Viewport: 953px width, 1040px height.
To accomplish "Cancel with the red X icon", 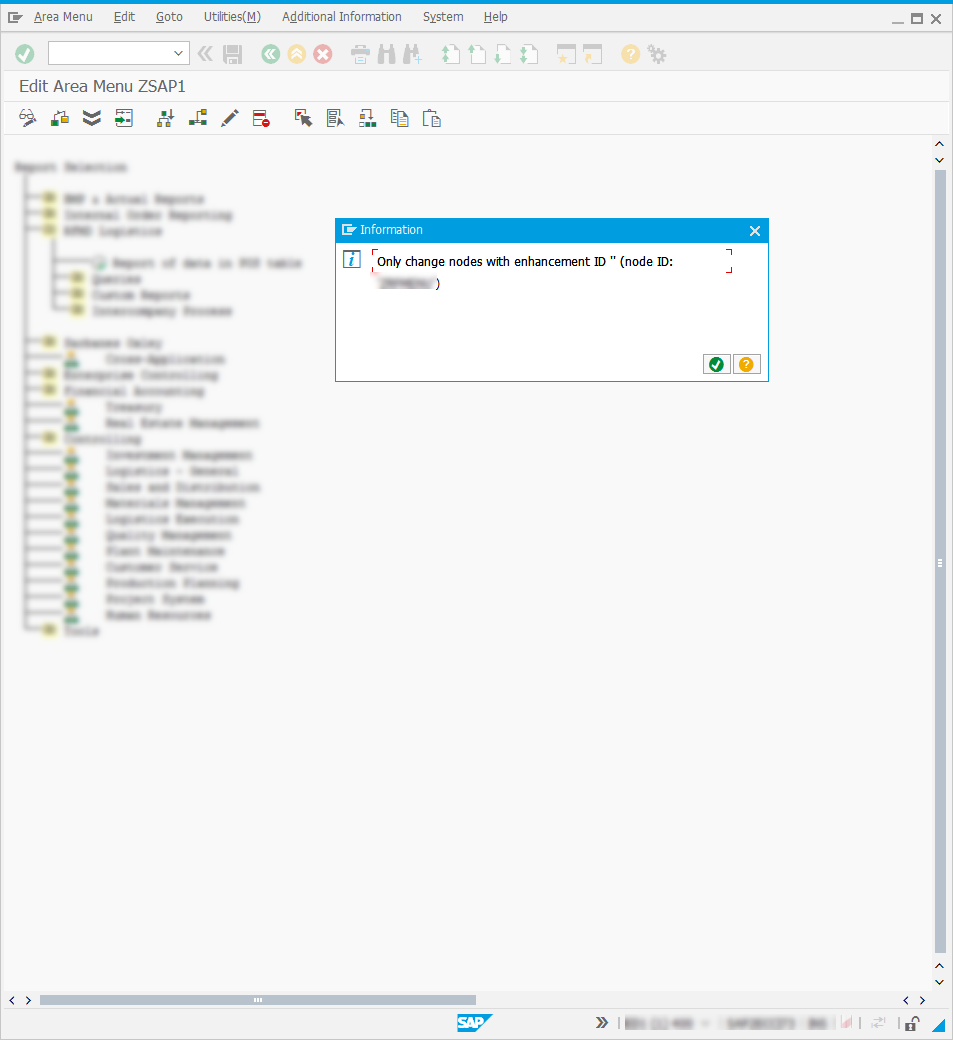I will click(x=323, y=54).
